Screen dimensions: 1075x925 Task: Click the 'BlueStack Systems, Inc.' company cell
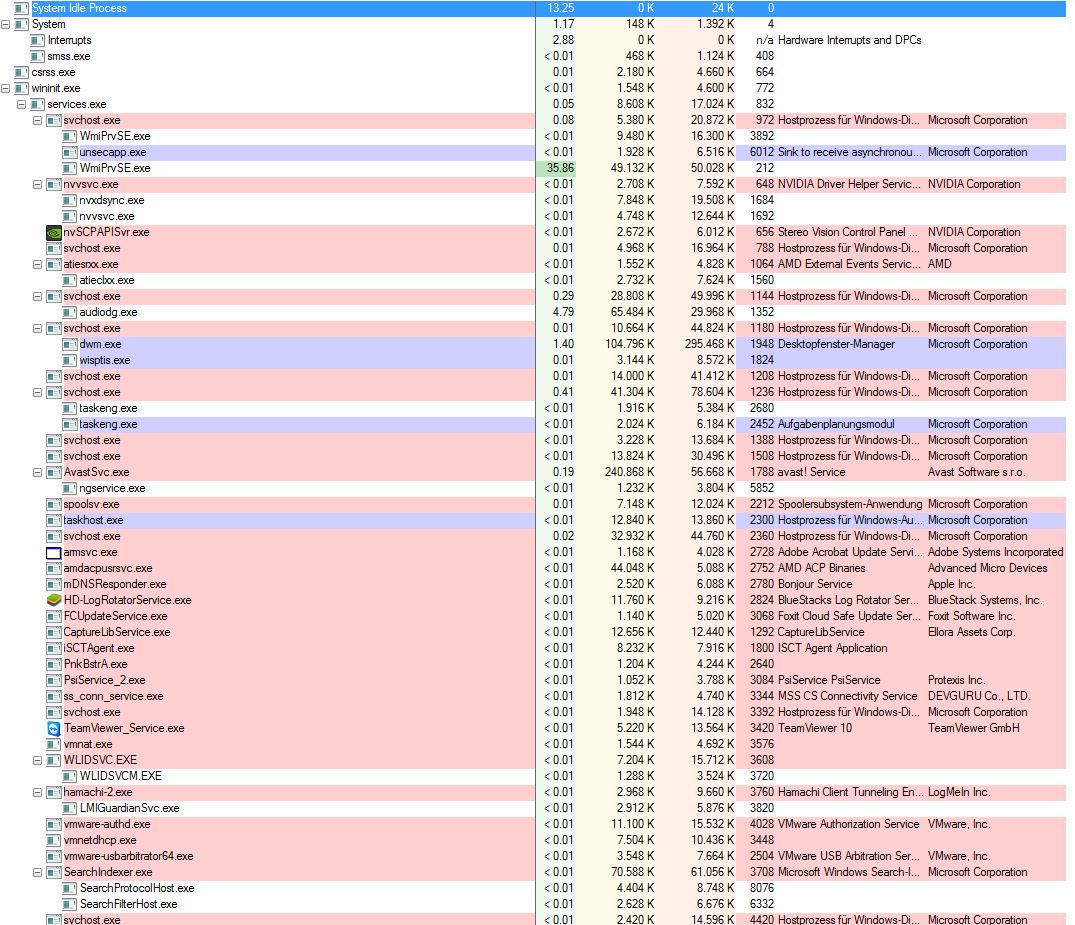point(985,600)
